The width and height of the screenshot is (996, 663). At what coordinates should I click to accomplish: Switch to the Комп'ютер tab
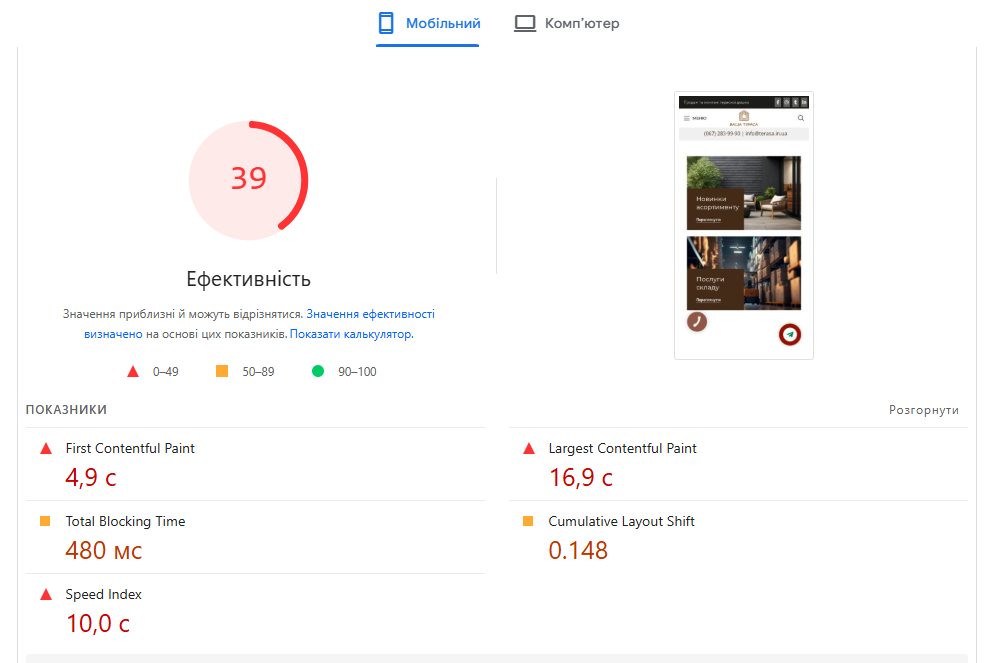tap(567, 23)
